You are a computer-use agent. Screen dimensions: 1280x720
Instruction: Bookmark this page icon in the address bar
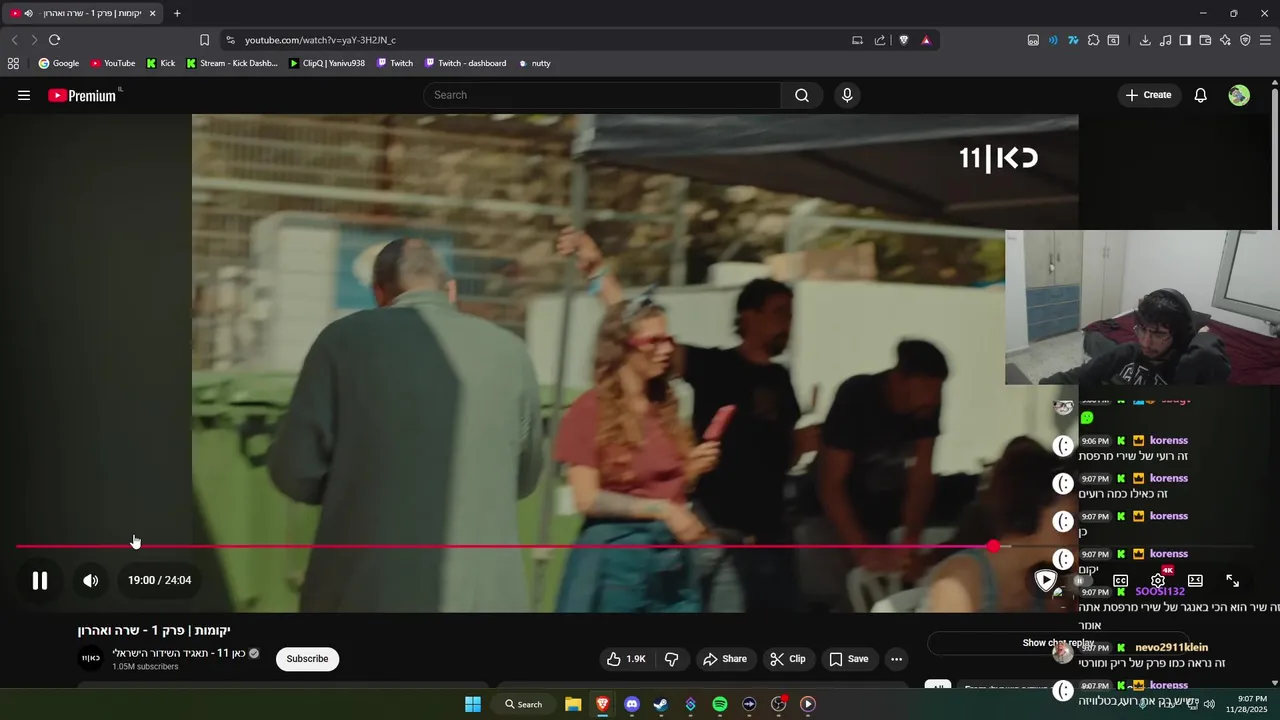click(x=204, y=40)
